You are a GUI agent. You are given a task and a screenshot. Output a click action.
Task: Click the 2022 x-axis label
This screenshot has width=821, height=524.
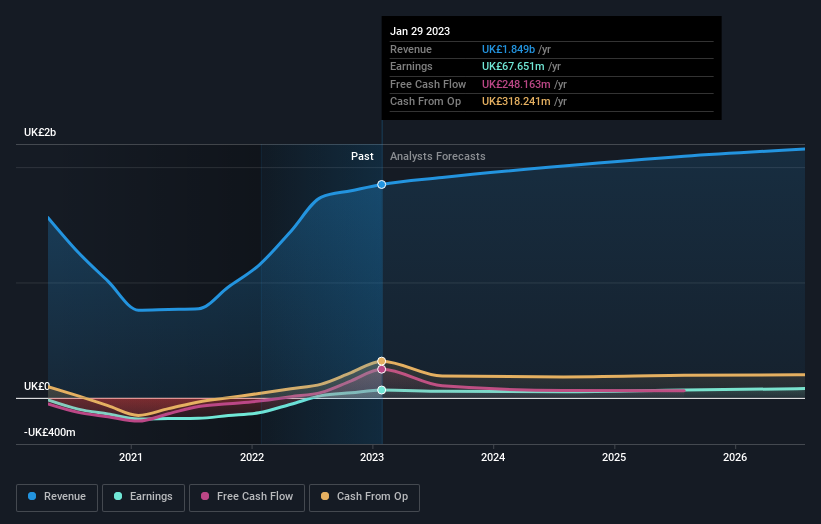tap(252, 458)
